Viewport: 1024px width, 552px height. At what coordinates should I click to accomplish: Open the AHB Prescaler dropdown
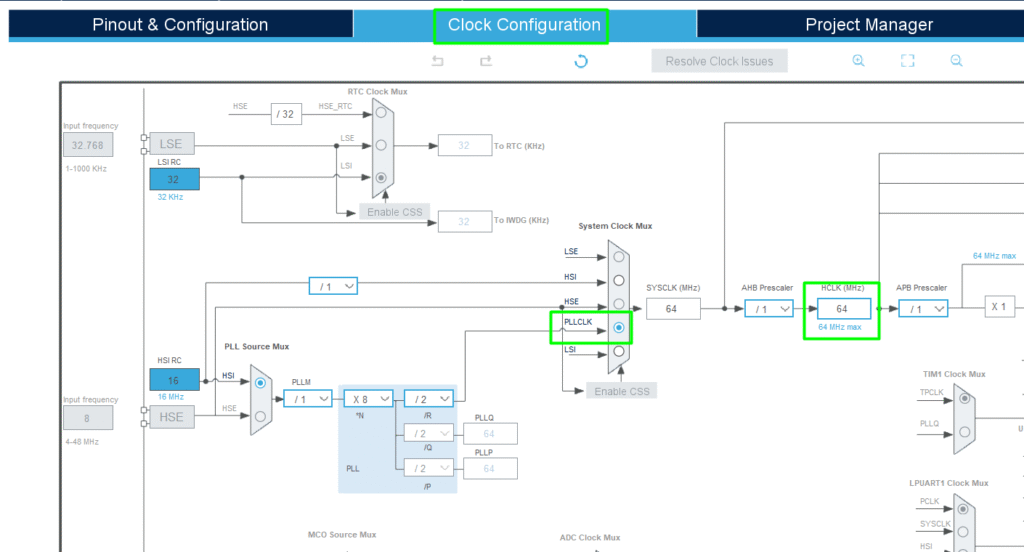tap(768, 309)
